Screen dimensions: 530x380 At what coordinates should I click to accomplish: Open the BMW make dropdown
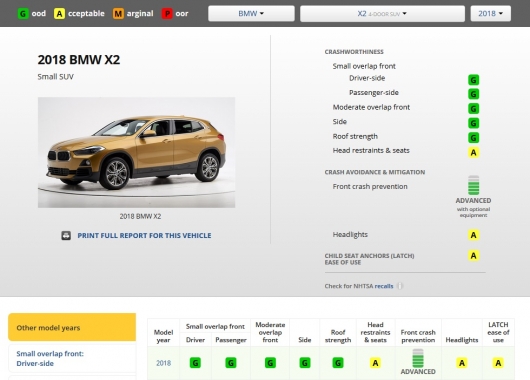(x=251, y=14)
